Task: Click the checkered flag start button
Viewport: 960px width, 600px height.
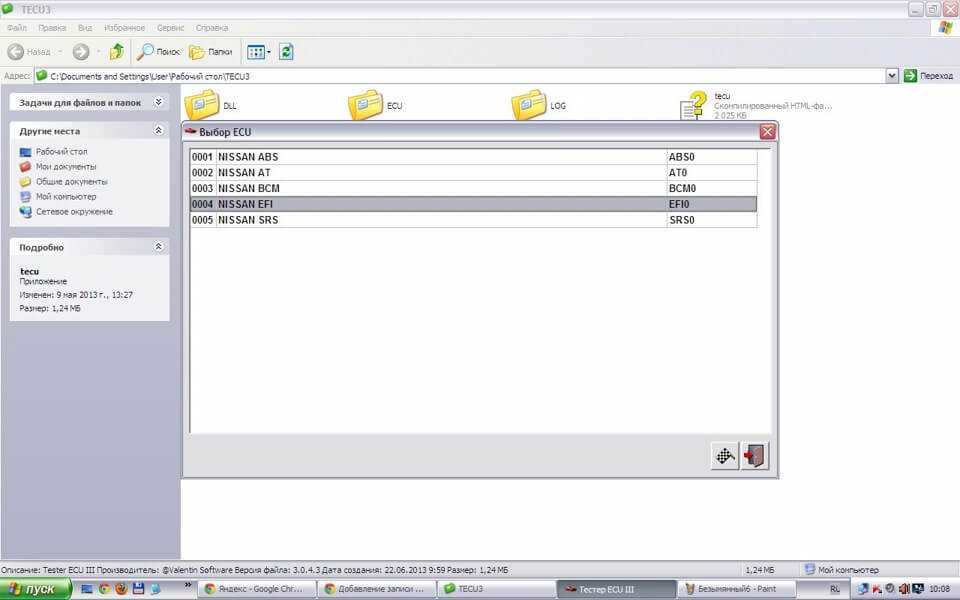Action: [x=725, y=456]
